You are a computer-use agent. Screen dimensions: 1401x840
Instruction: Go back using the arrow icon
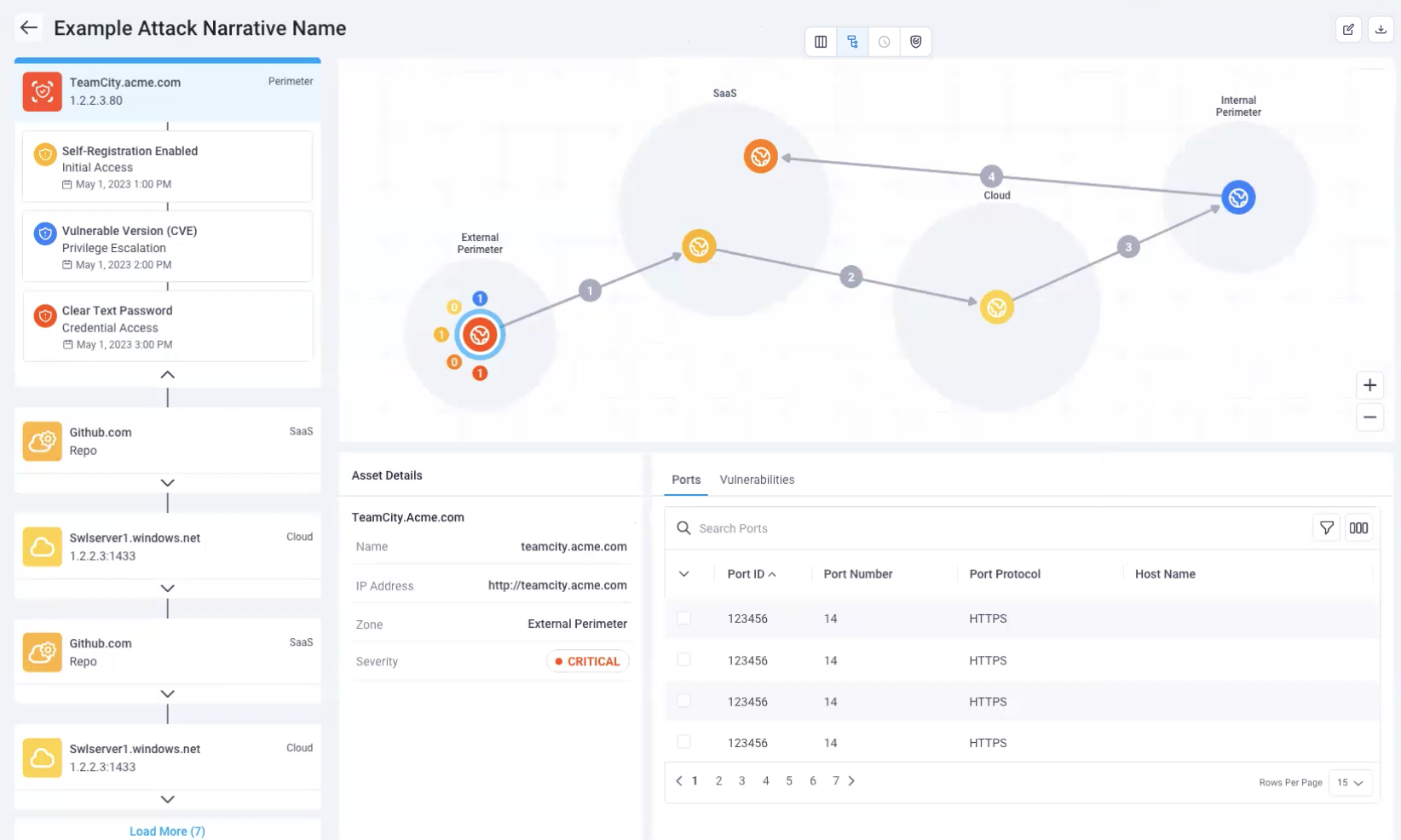point(29,27)
